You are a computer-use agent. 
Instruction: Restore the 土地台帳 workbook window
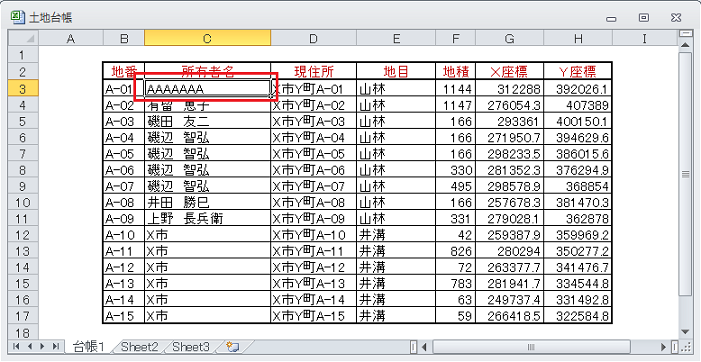click(x=644, y=18)
